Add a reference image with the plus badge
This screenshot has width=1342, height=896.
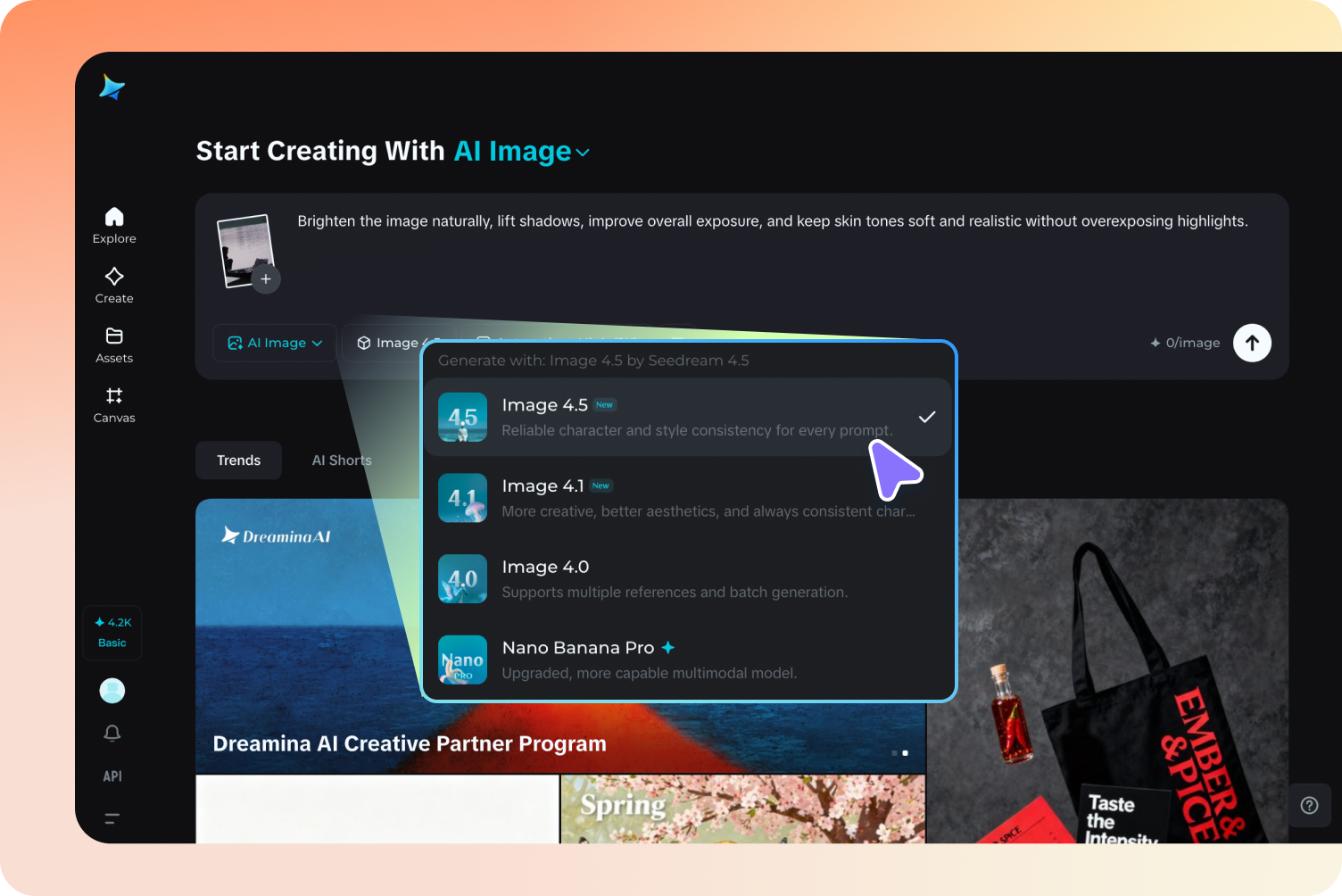pyautogui.click(x=266, y=279)
